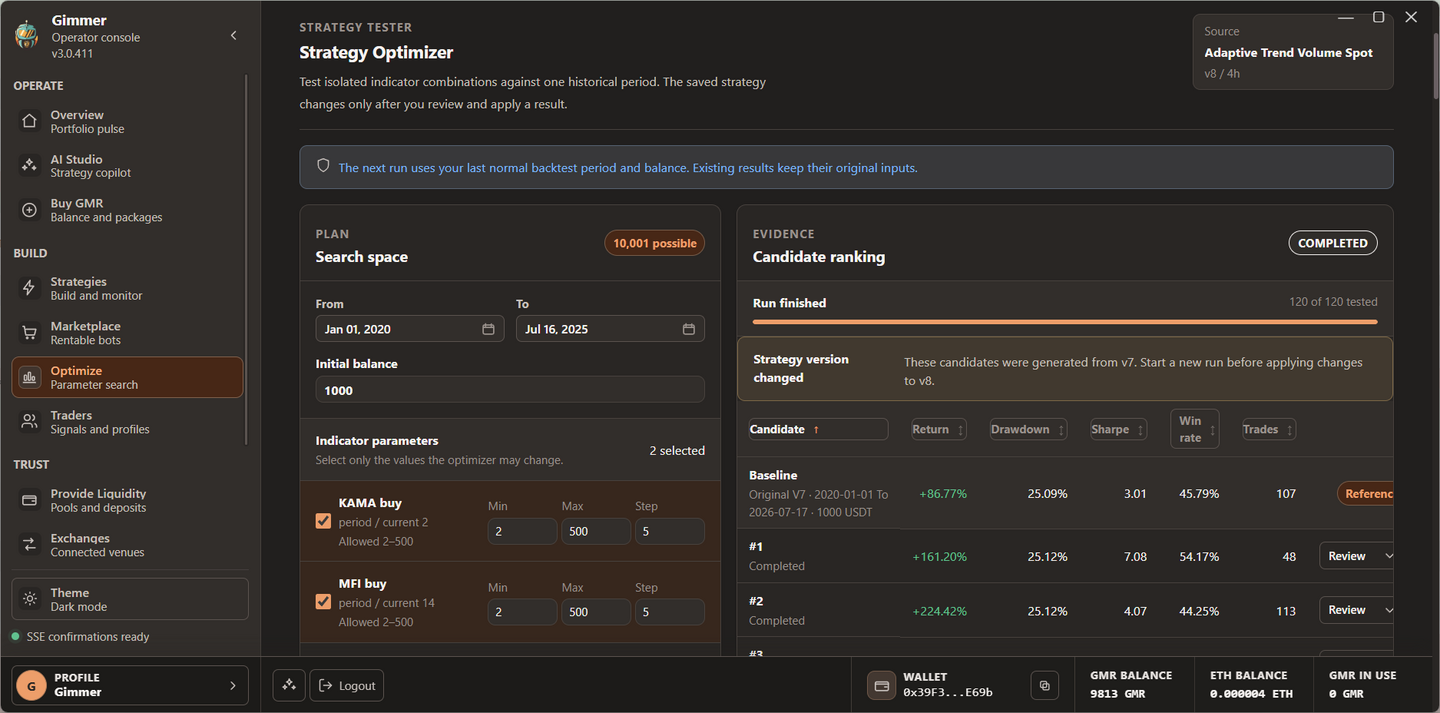Click the Exchanges swap arrows icon
Viewport: 1440px width, 713px height.
click(30, 544)
